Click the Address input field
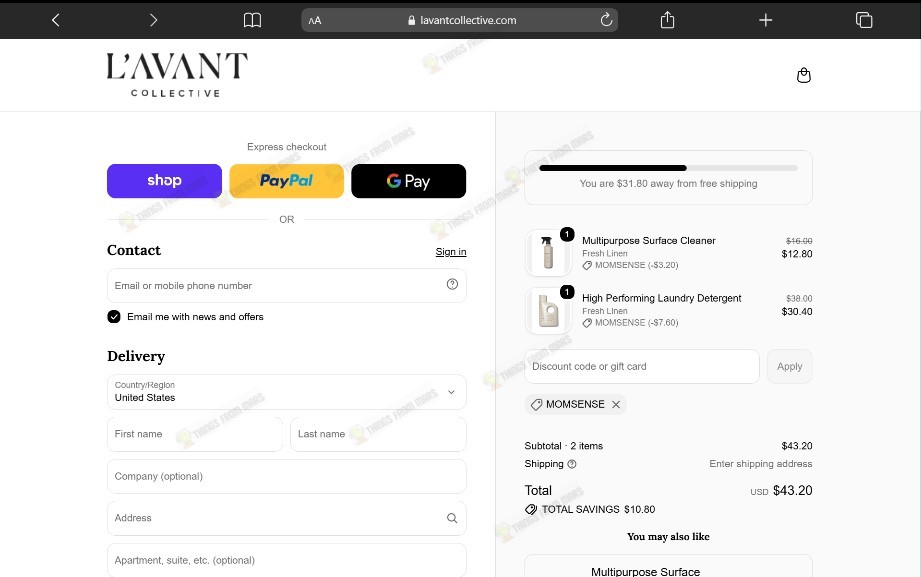 click(287, 518)
